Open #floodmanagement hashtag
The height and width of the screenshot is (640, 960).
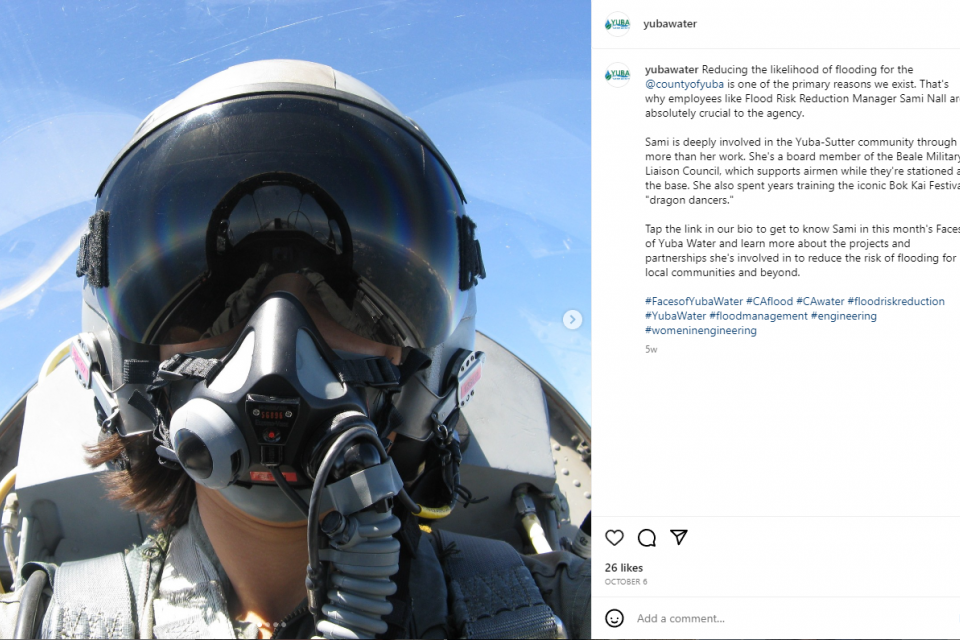click(758, 316)
